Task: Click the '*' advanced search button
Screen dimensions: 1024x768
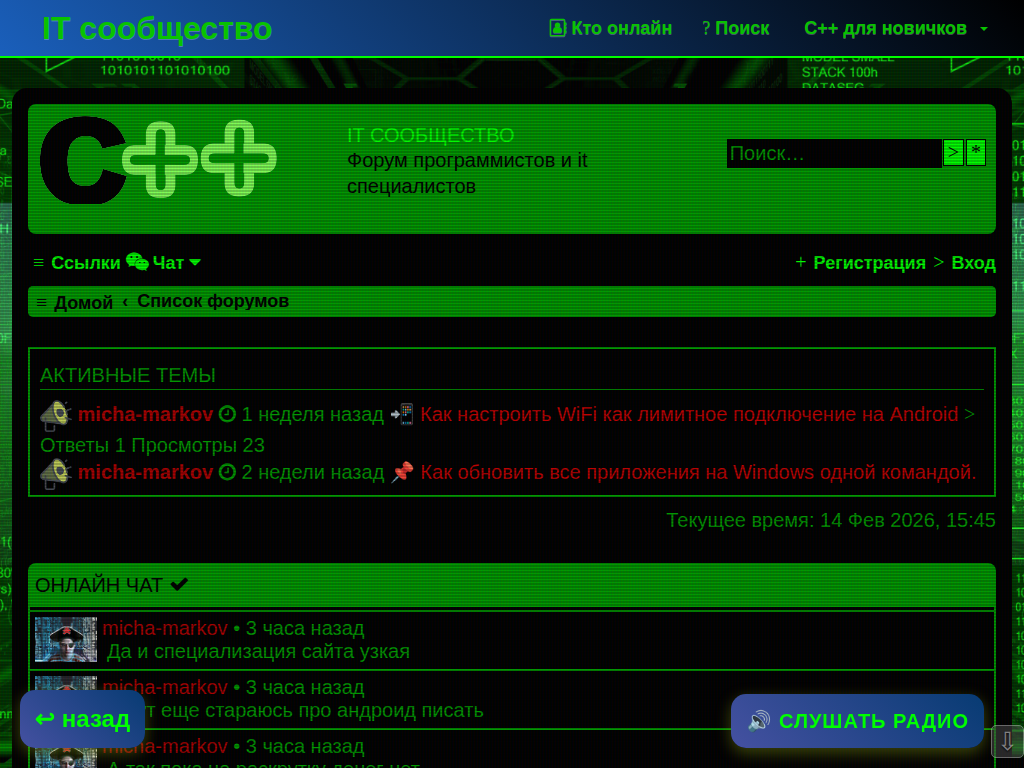Action: coord(976,153)
